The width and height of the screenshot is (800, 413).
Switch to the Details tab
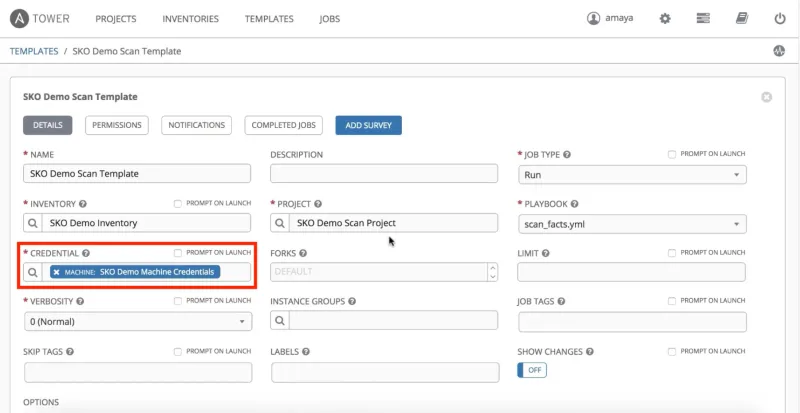[47, 125]
